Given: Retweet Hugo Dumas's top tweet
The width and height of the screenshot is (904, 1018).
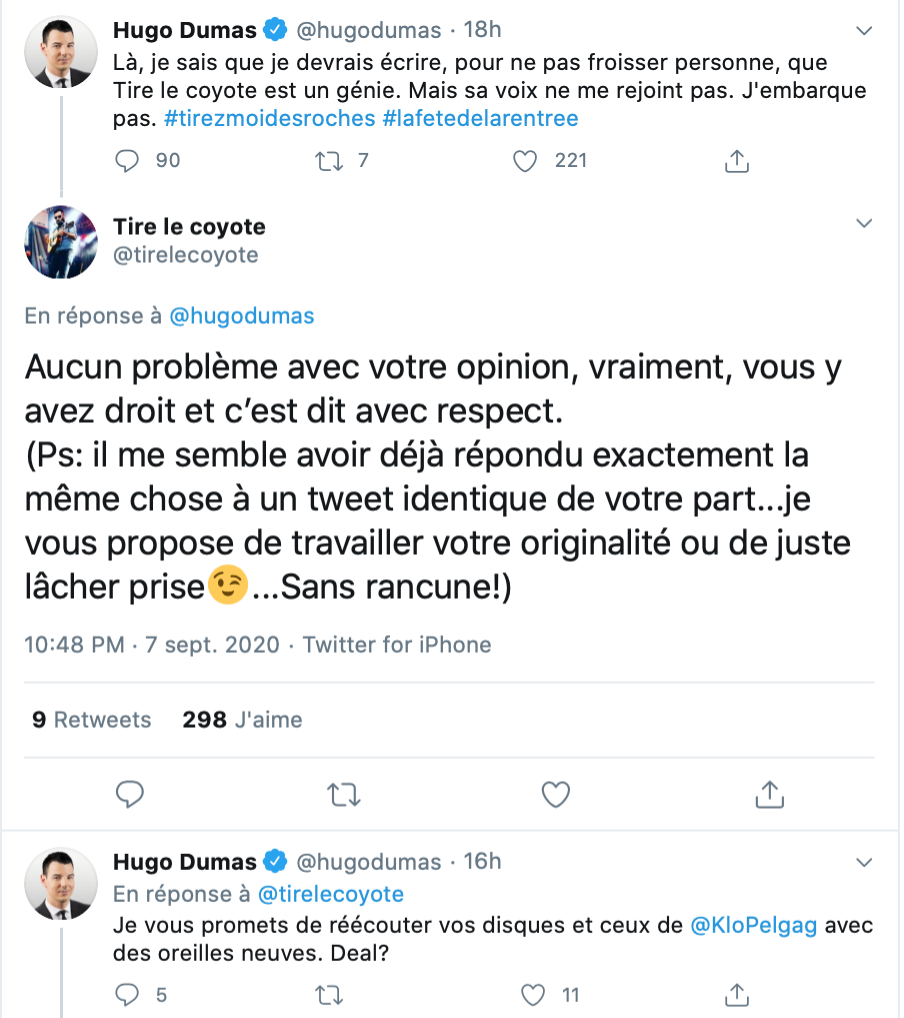Looking at the screenshot, I should tap(328, 160).
